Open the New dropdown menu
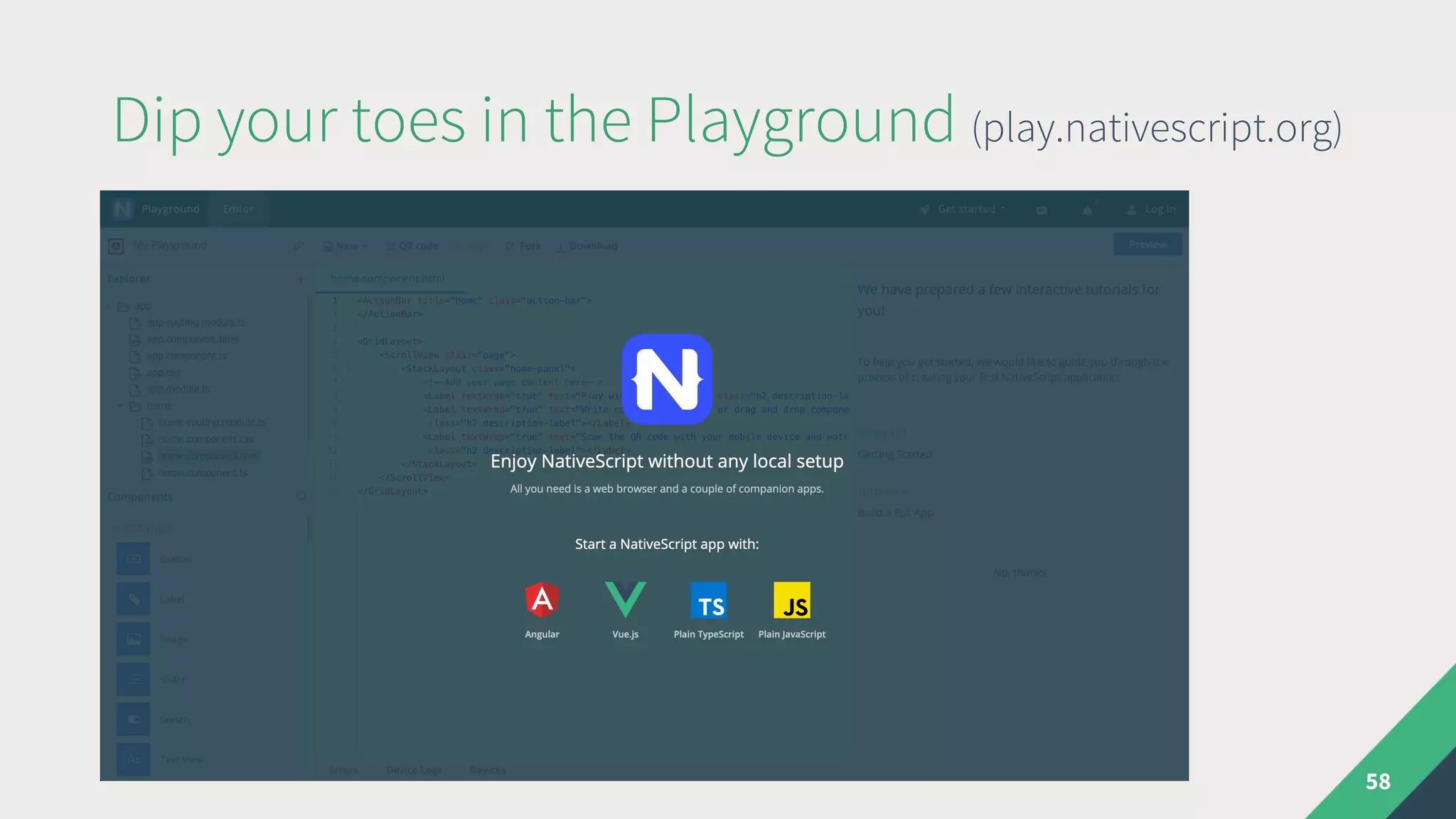1456x819 pixels. click(x=346, y=246)
